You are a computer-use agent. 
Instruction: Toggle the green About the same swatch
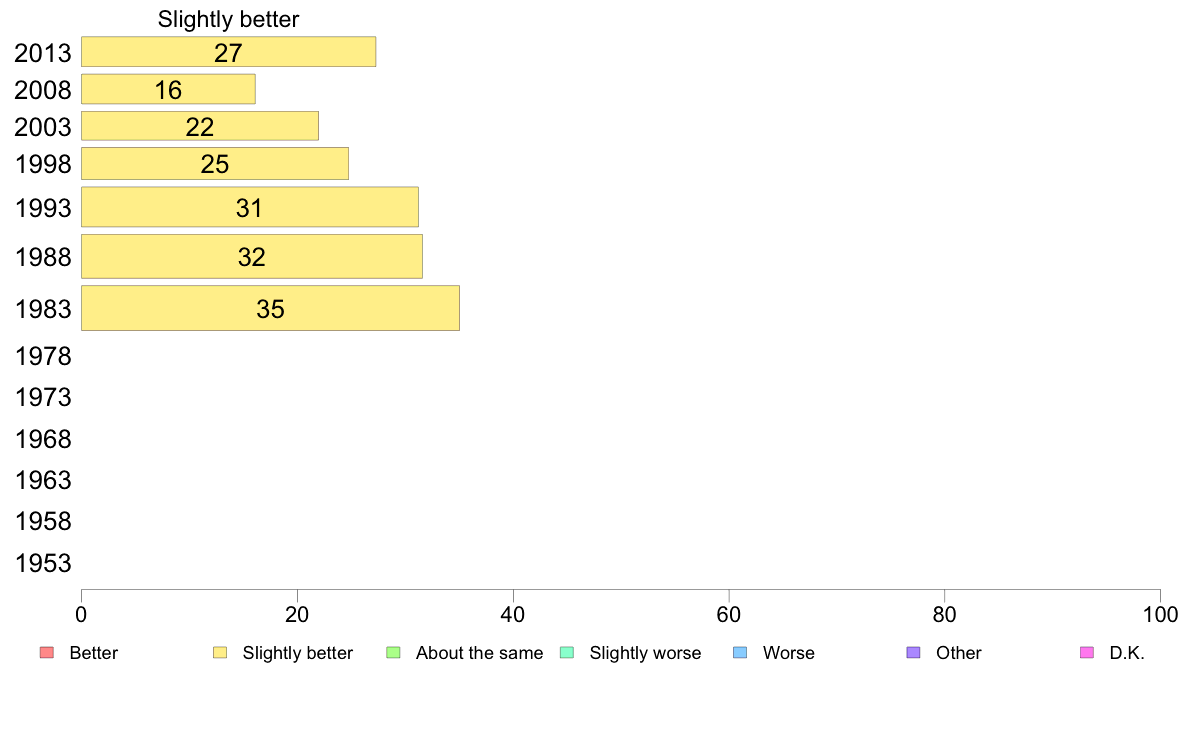tap(393, 653)
